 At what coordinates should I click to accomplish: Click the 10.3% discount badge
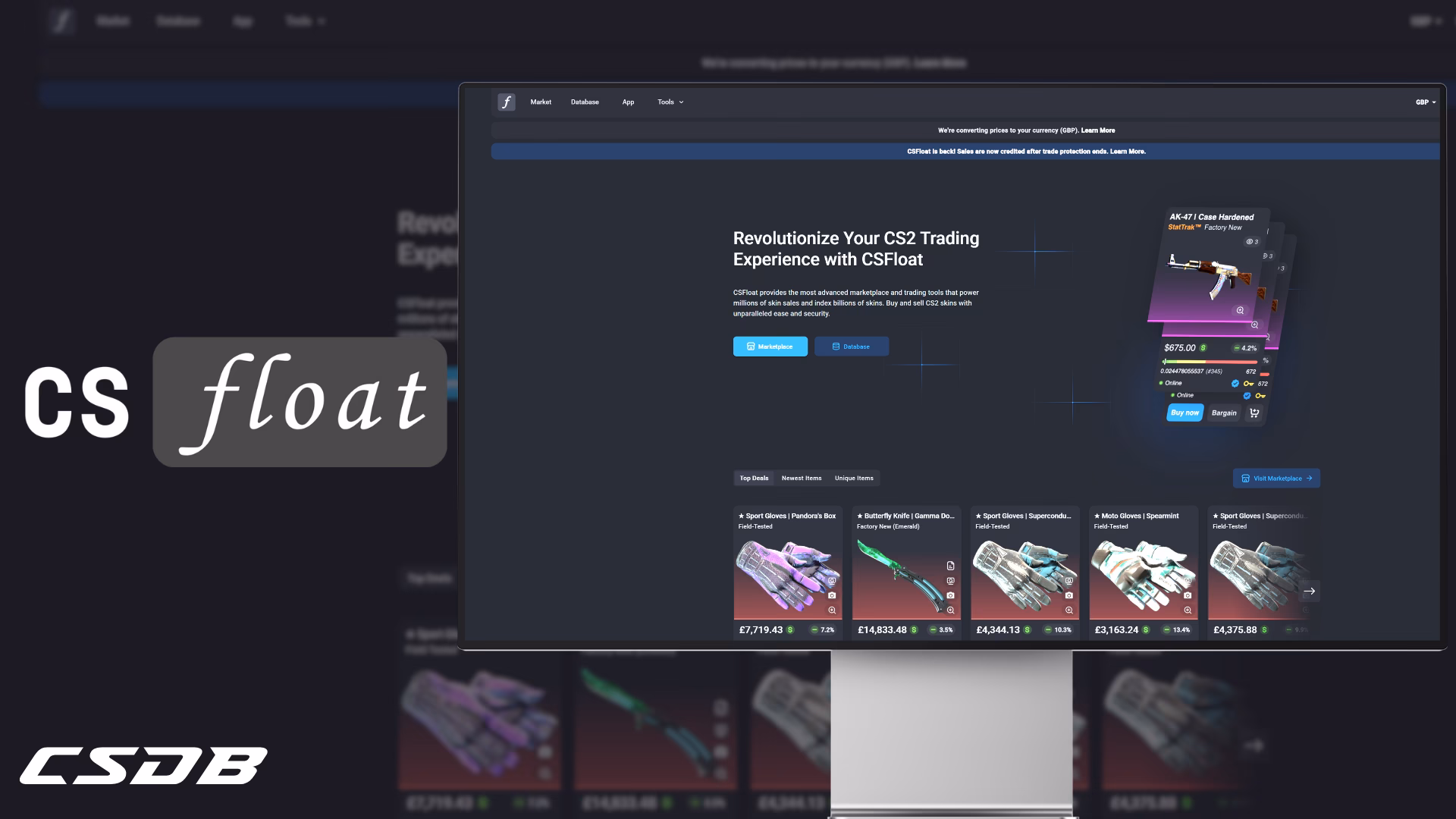coord(1059,630)
